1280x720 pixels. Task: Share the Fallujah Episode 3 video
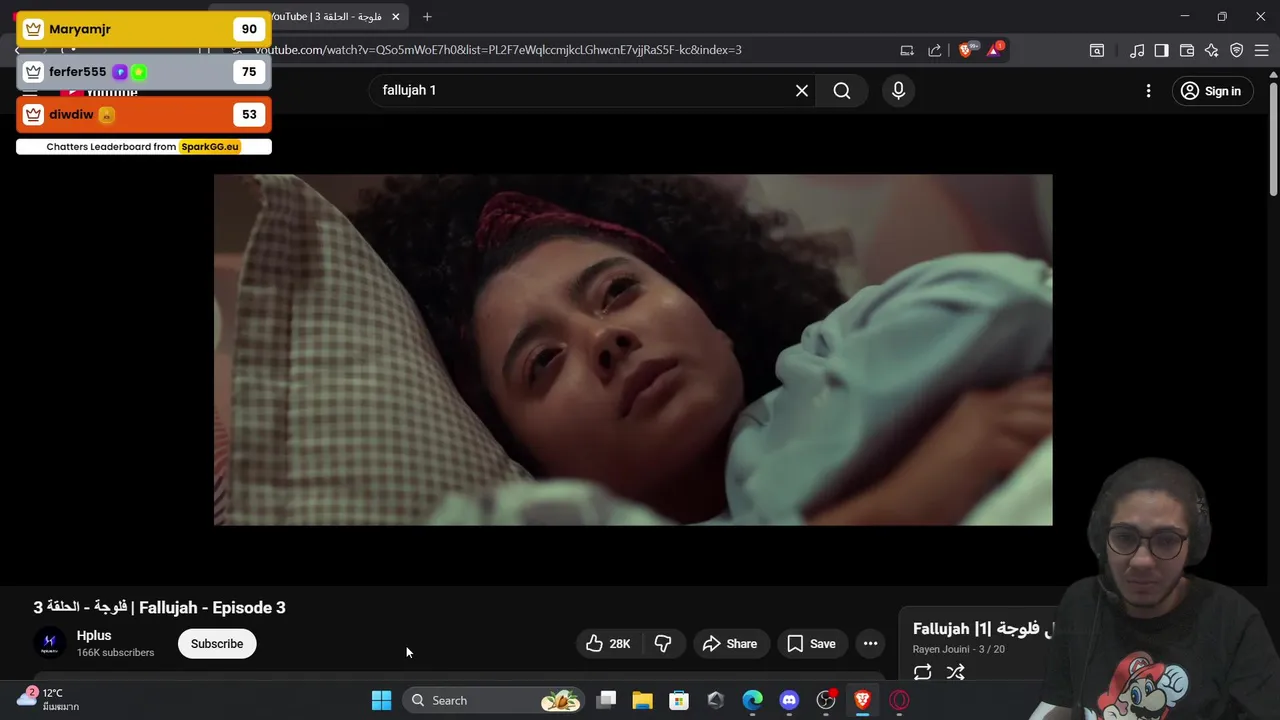click(730, 644)
